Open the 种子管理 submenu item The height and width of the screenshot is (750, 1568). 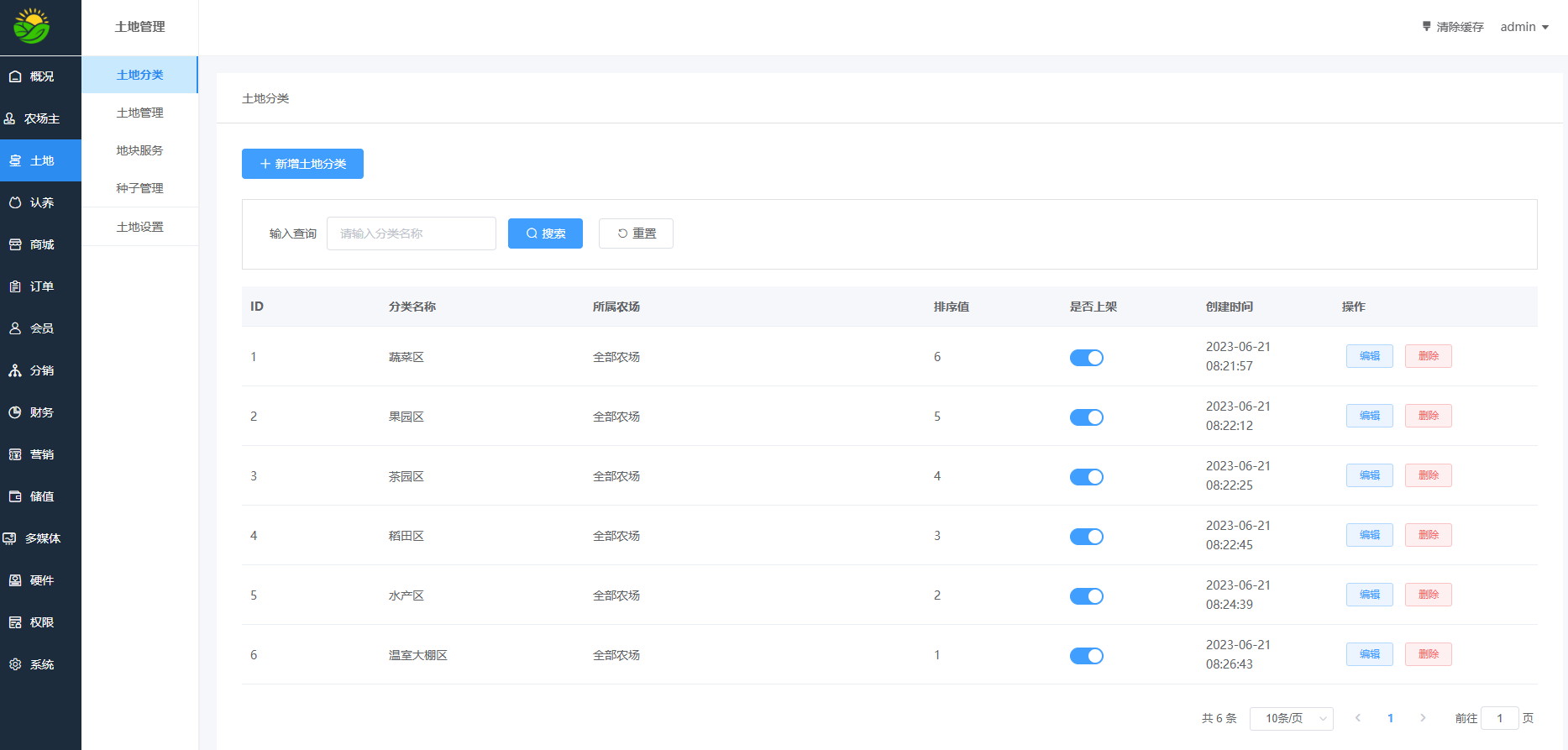point(139,188)
